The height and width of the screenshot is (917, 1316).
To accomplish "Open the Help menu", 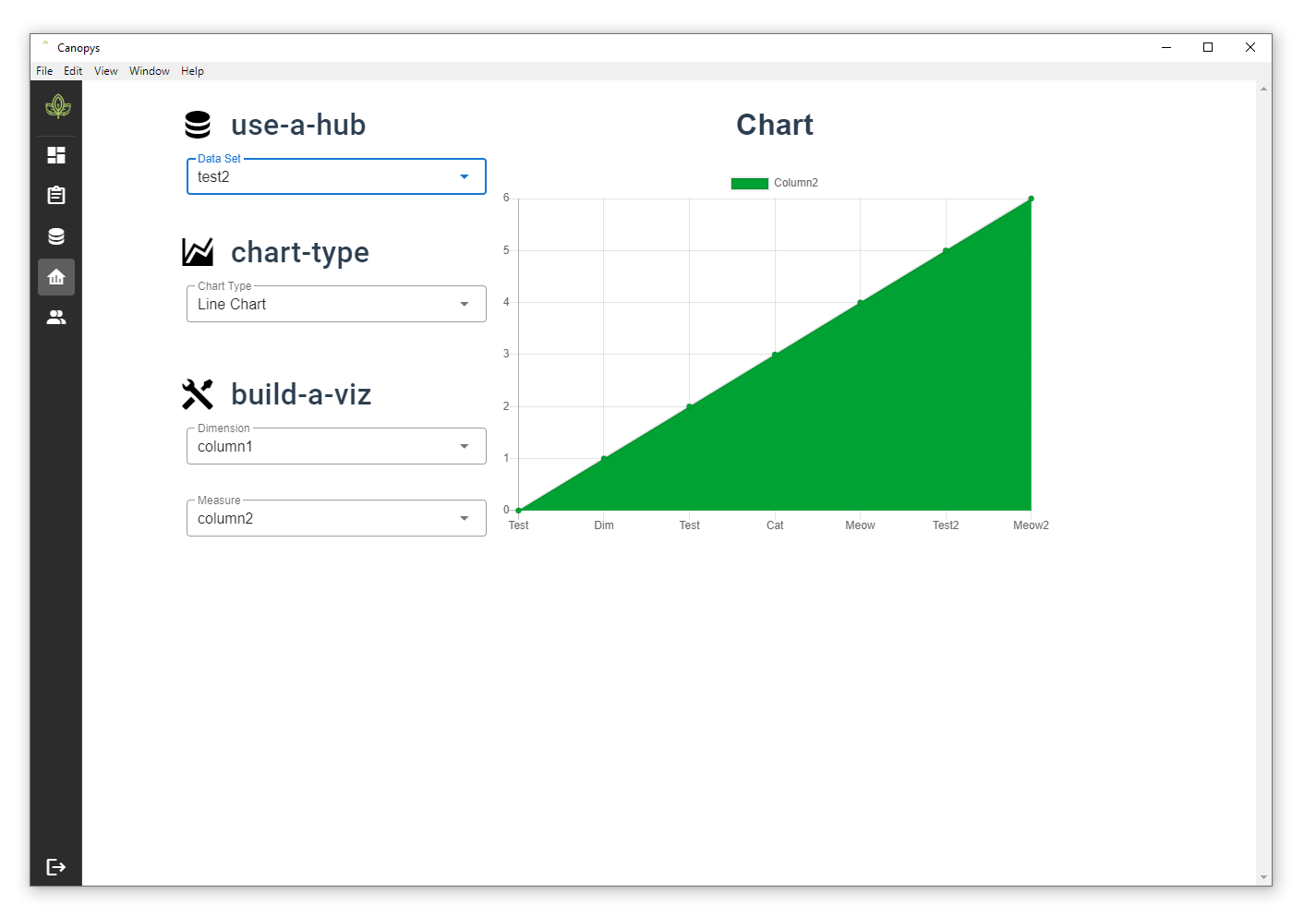I will click(192, 71).
